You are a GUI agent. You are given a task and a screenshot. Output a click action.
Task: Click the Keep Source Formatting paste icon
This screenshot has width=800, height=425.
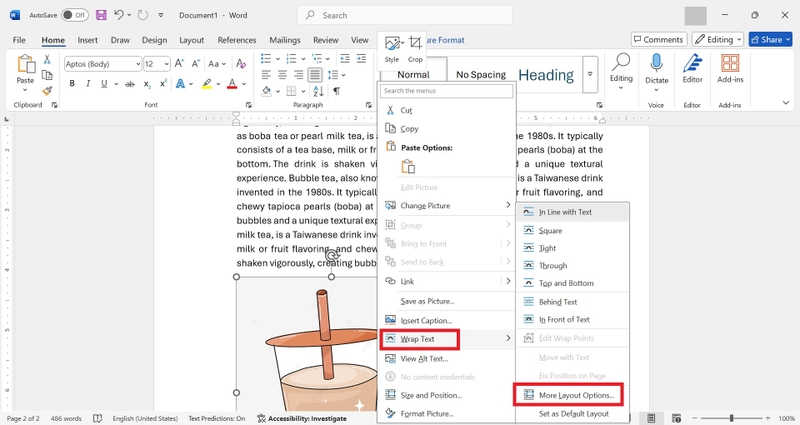pos(408,167)
